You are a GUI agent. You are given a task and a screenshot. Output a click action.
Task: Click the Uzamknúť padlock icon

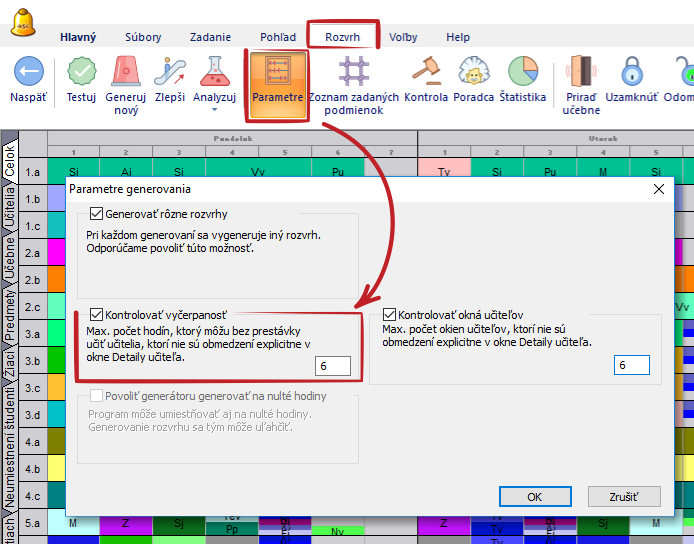[631, 72]
